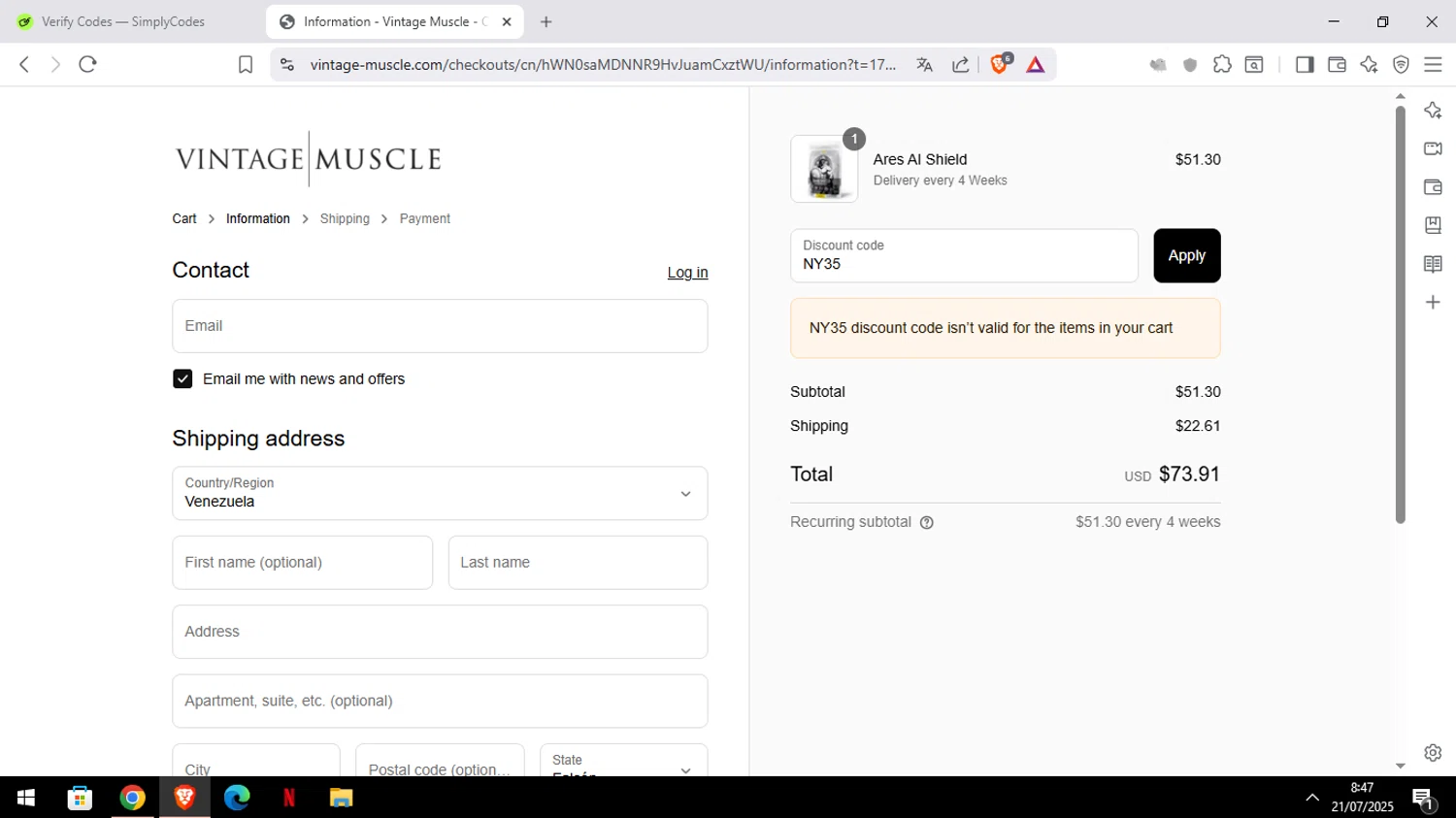Click the Log in link
The height and width of the screenshot is (818, 1456).
[687, 273]
